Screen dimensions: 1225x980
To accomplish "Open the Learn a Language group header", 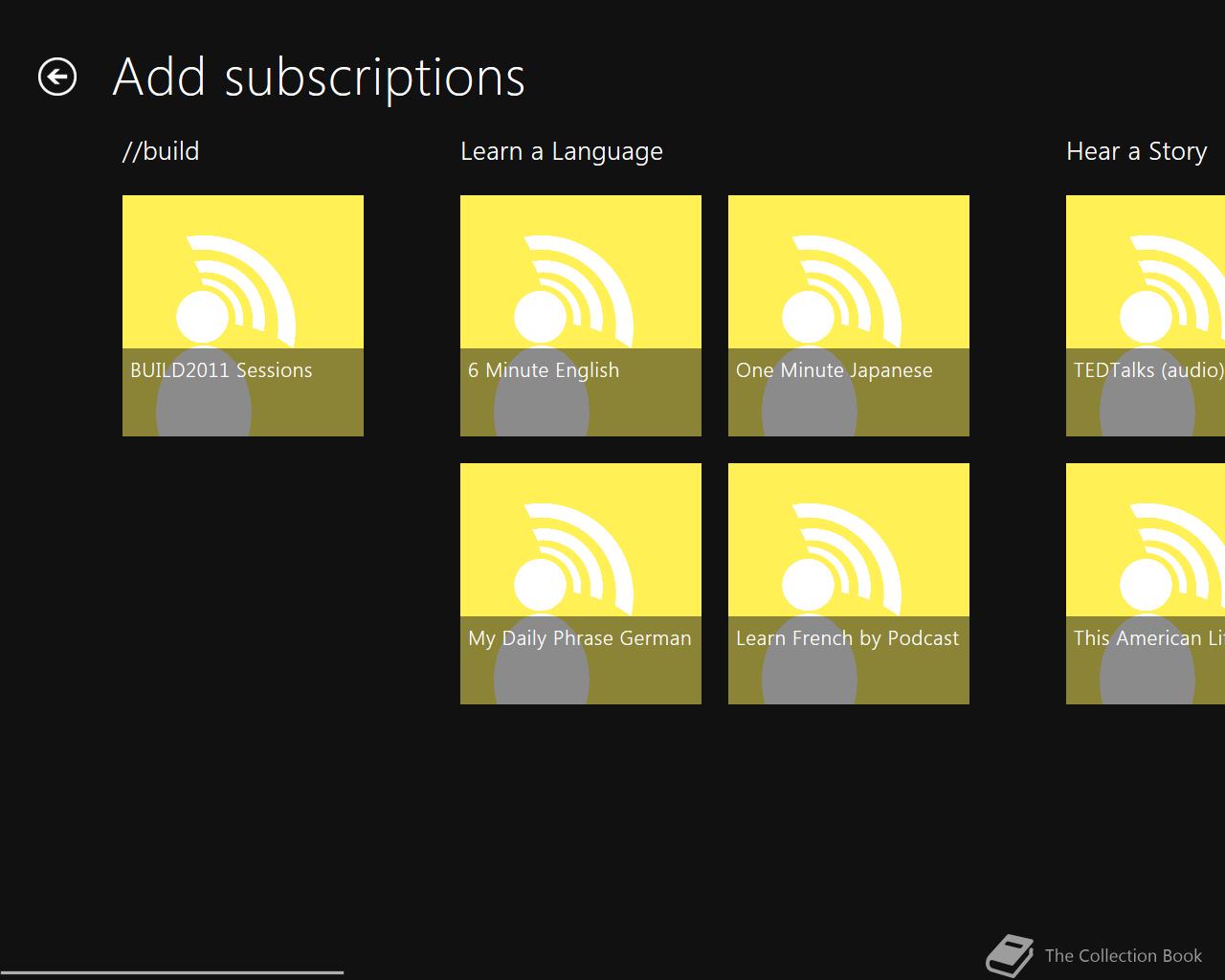I will click(x=562, y=151).
